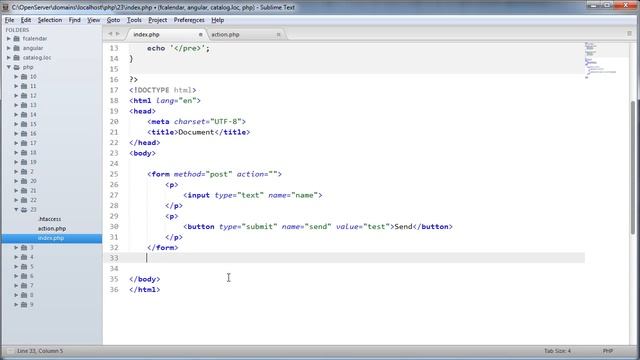Viewport: 640px width, 360px height.
Task: Click folder 19 icon in sidebar
Action: click(24, 162)
